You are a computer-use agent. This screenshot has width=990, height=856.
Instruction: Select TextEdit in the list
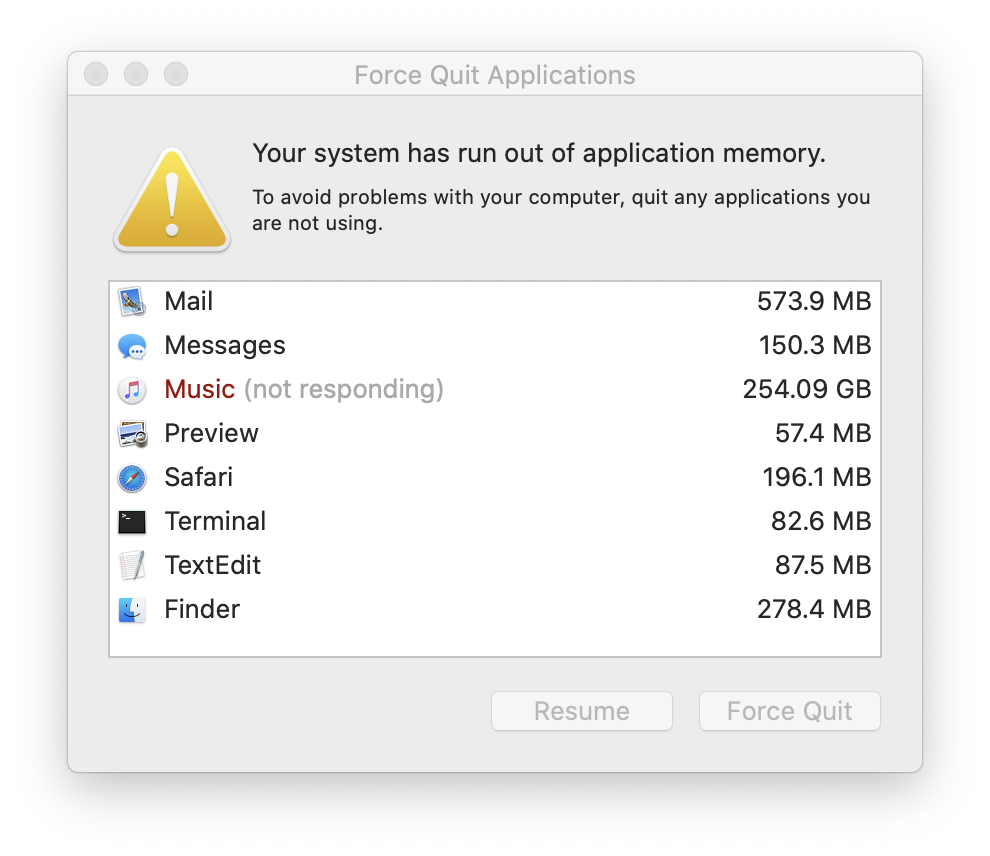(x=212, y=565)
